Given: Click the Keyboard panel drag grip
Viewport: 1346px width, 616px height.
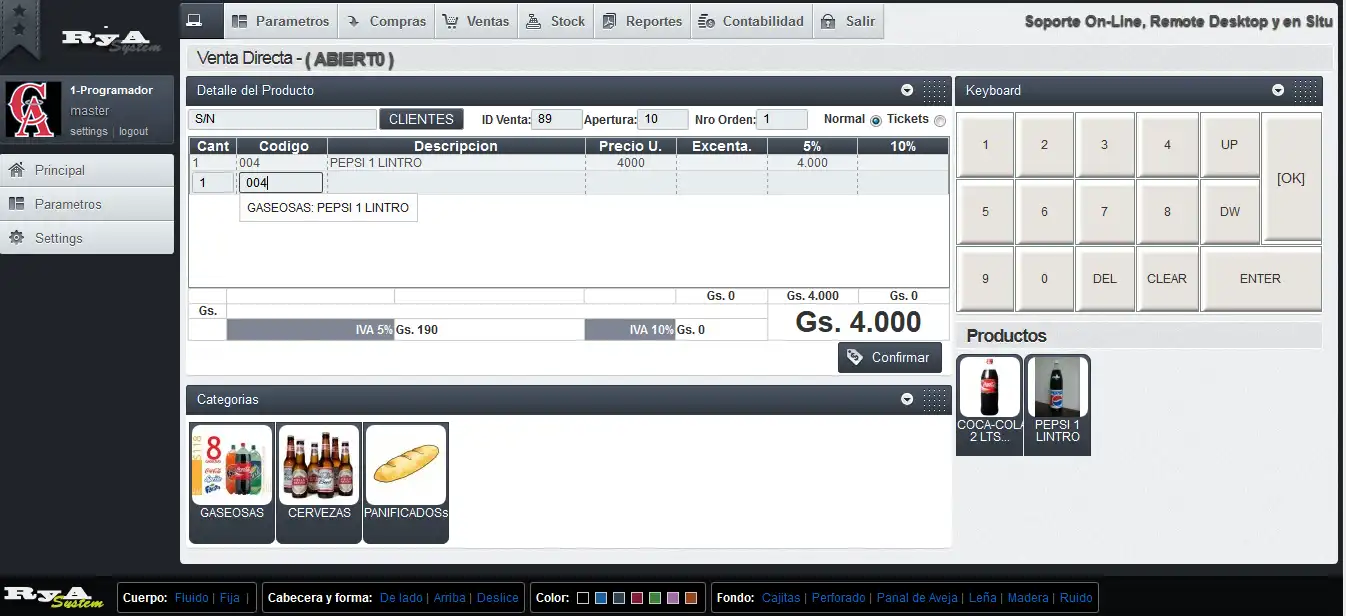Looking at the screenshot, I should [x=1306, y=91].
